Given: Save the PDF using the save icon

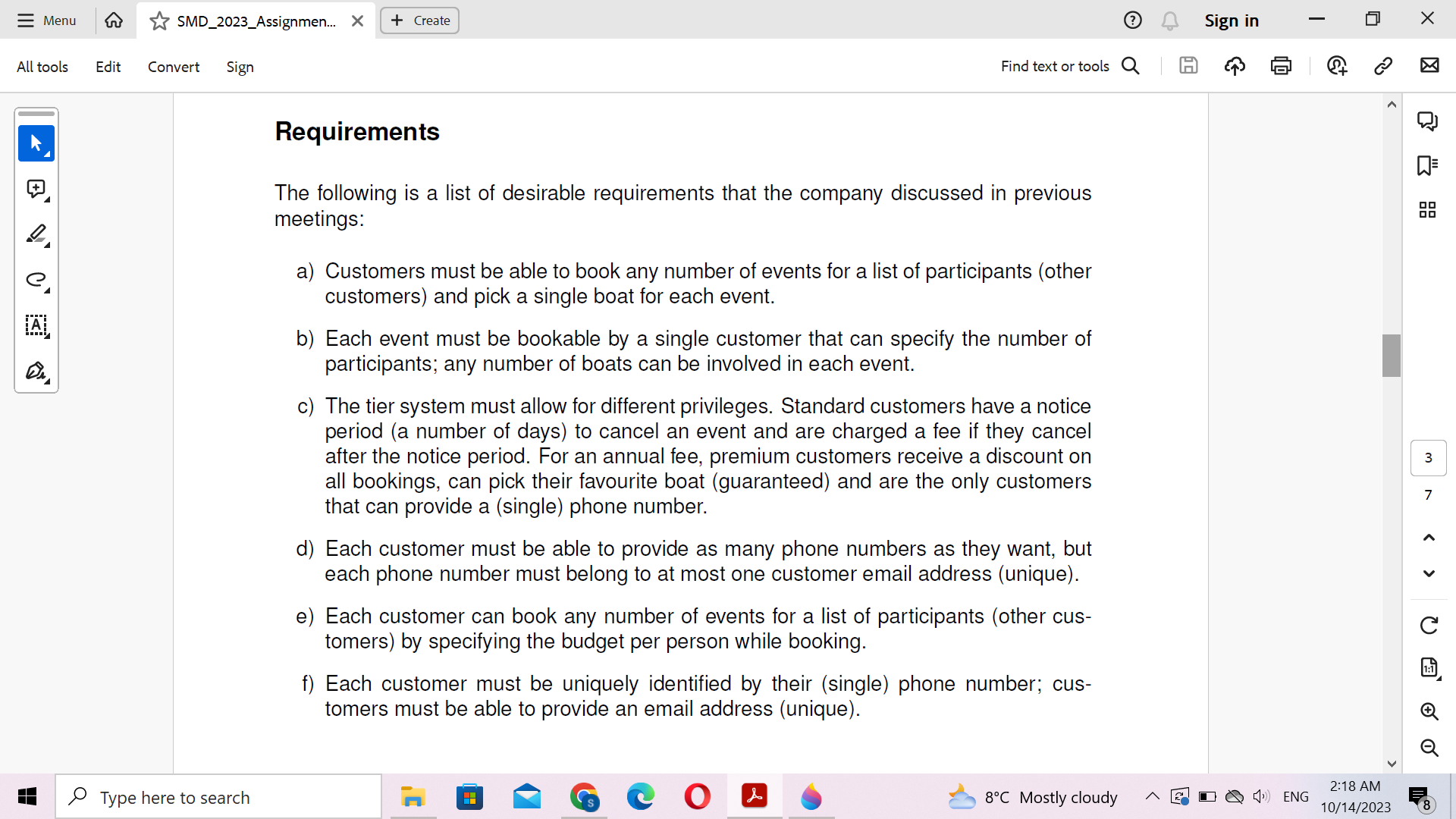Looking at the screenshot, I should (x=1188, y=66).
